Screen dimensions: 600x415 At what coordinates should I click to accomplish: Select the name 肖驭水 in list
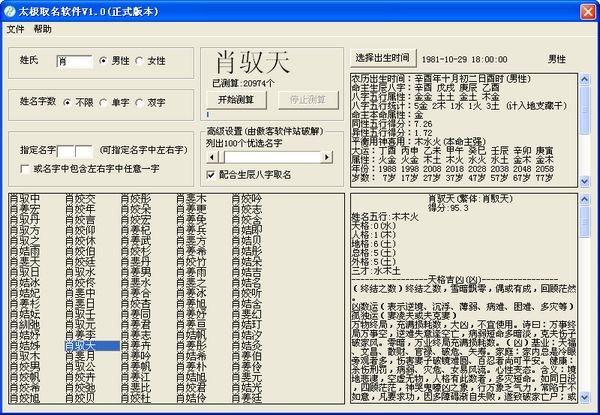click(x=80, y=273)
